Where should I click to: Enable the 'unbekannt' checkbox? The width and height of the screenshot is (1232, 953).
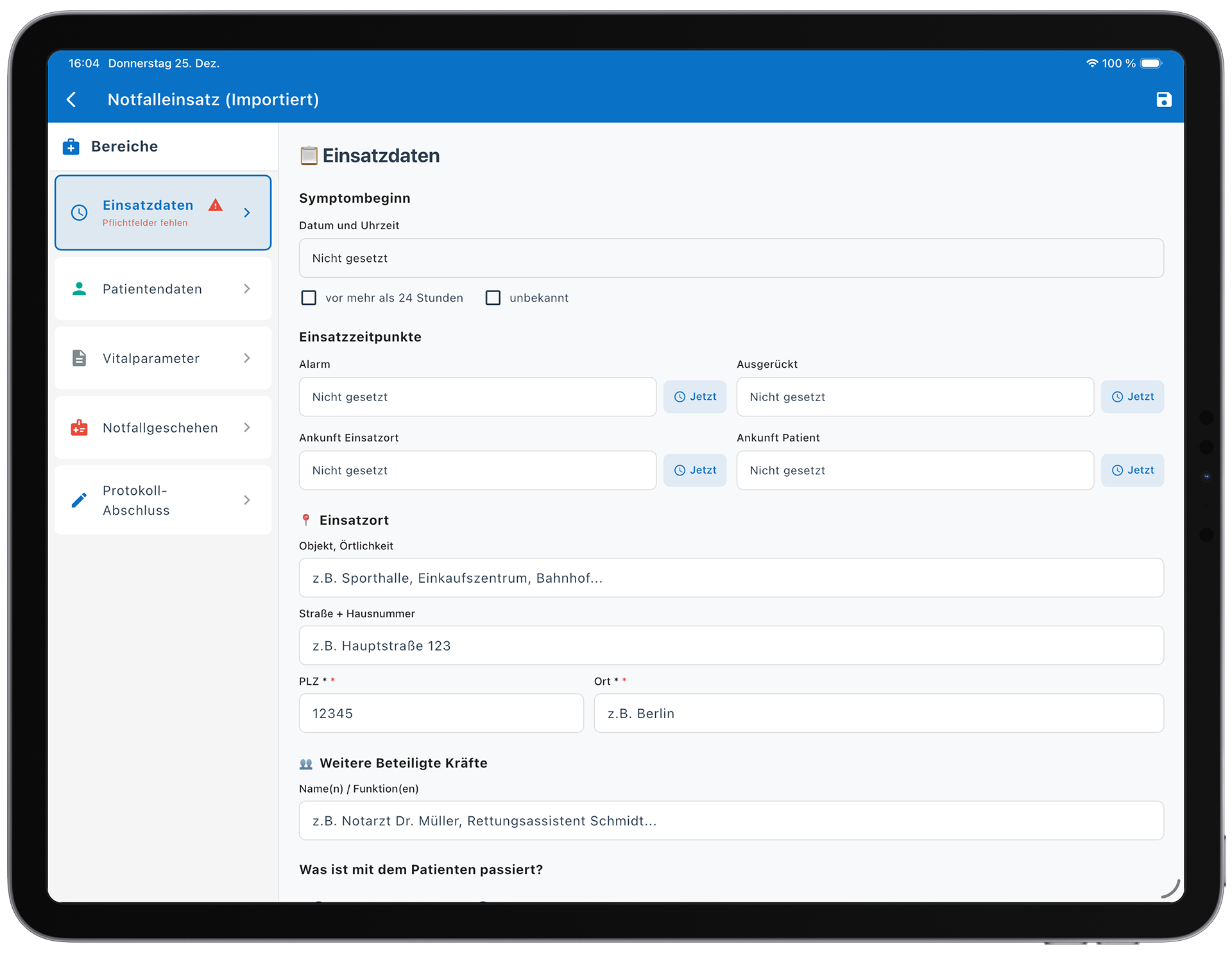(x=493, y=298)
